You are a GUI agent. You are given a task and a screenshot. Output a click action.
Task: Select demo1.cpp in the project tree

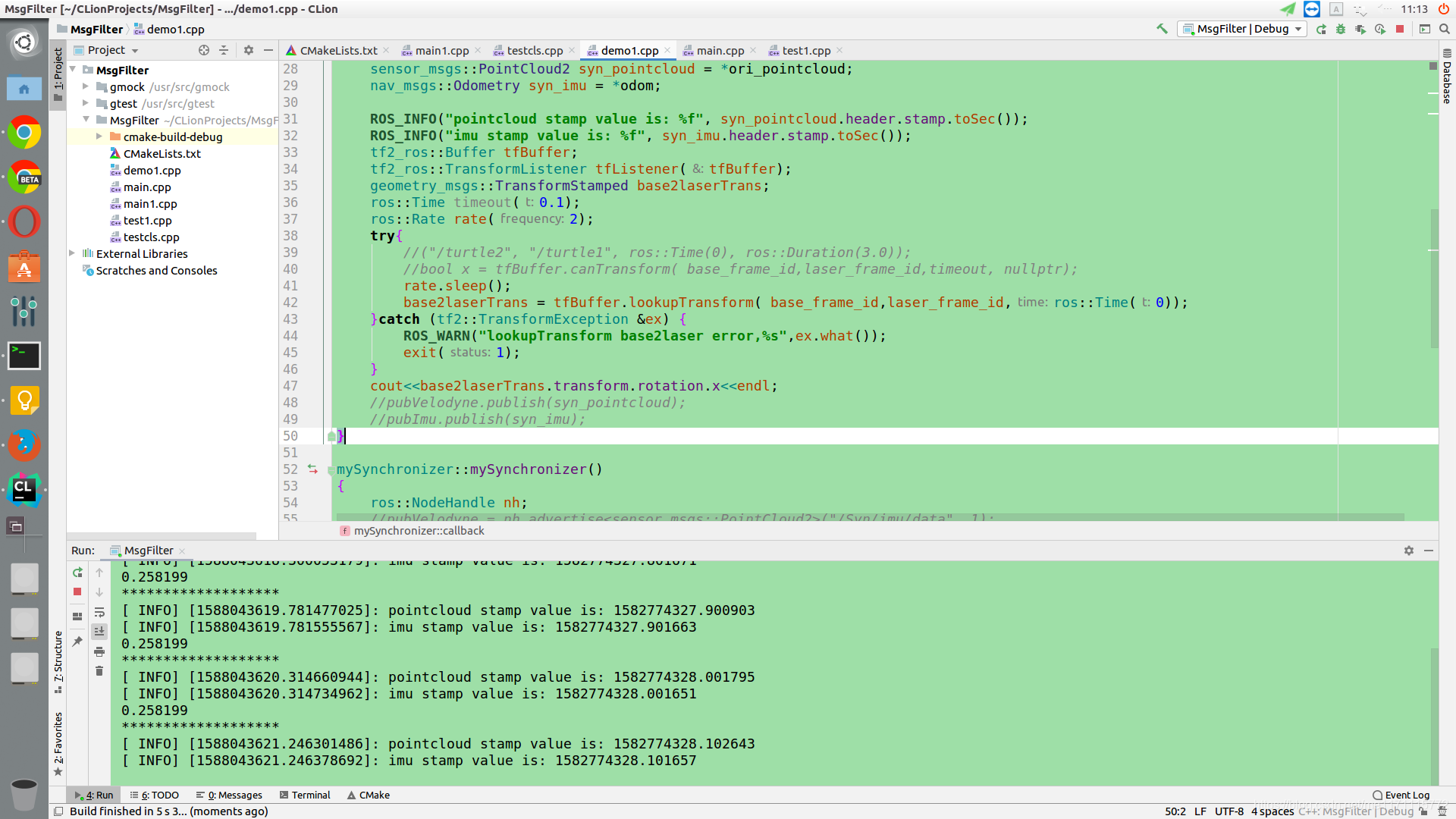tap(152, 170)
